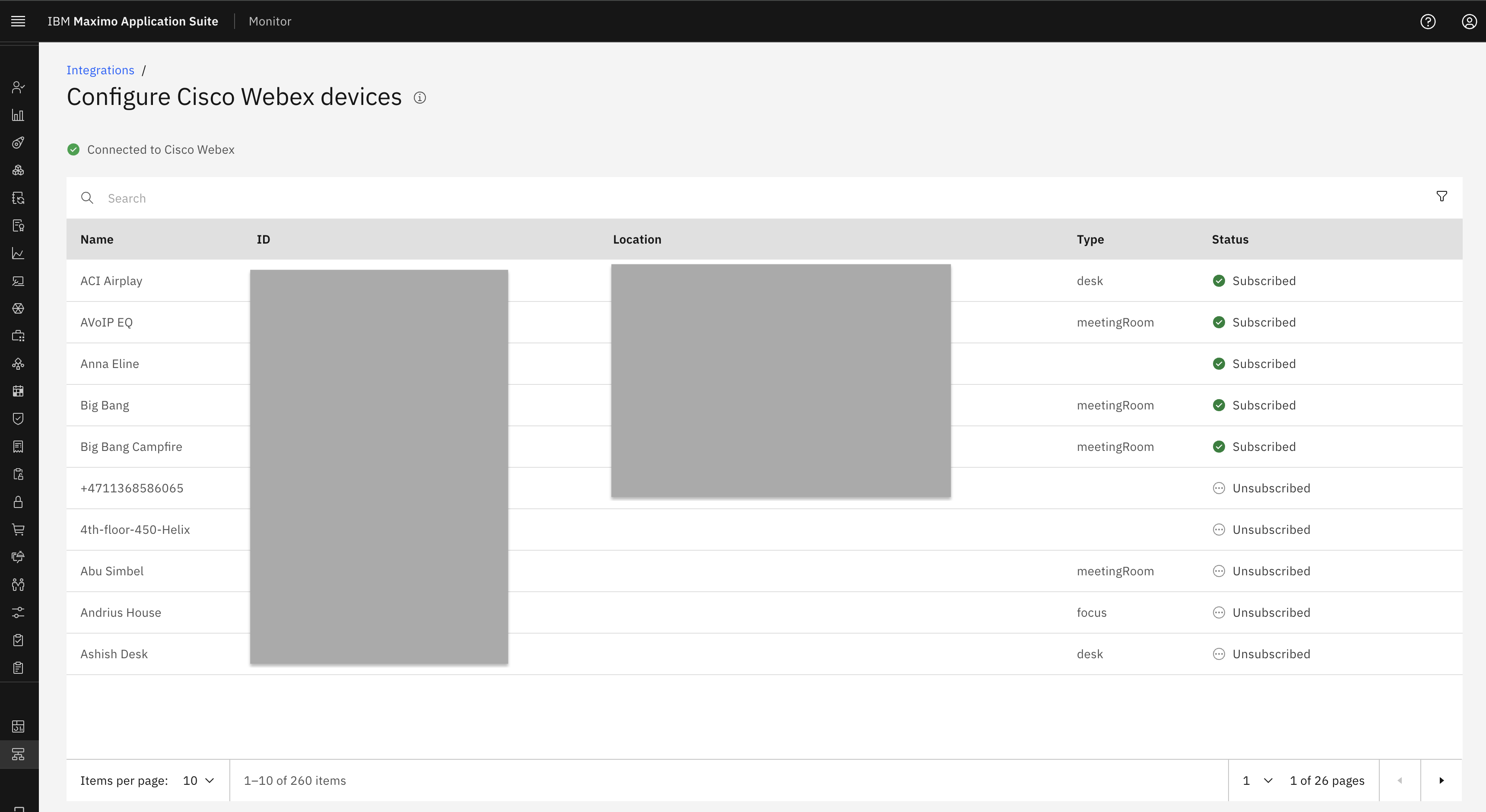The height and width of the screenshot is (812, 1486).
Task: Click the previous page arrow
Action: 1400,780
